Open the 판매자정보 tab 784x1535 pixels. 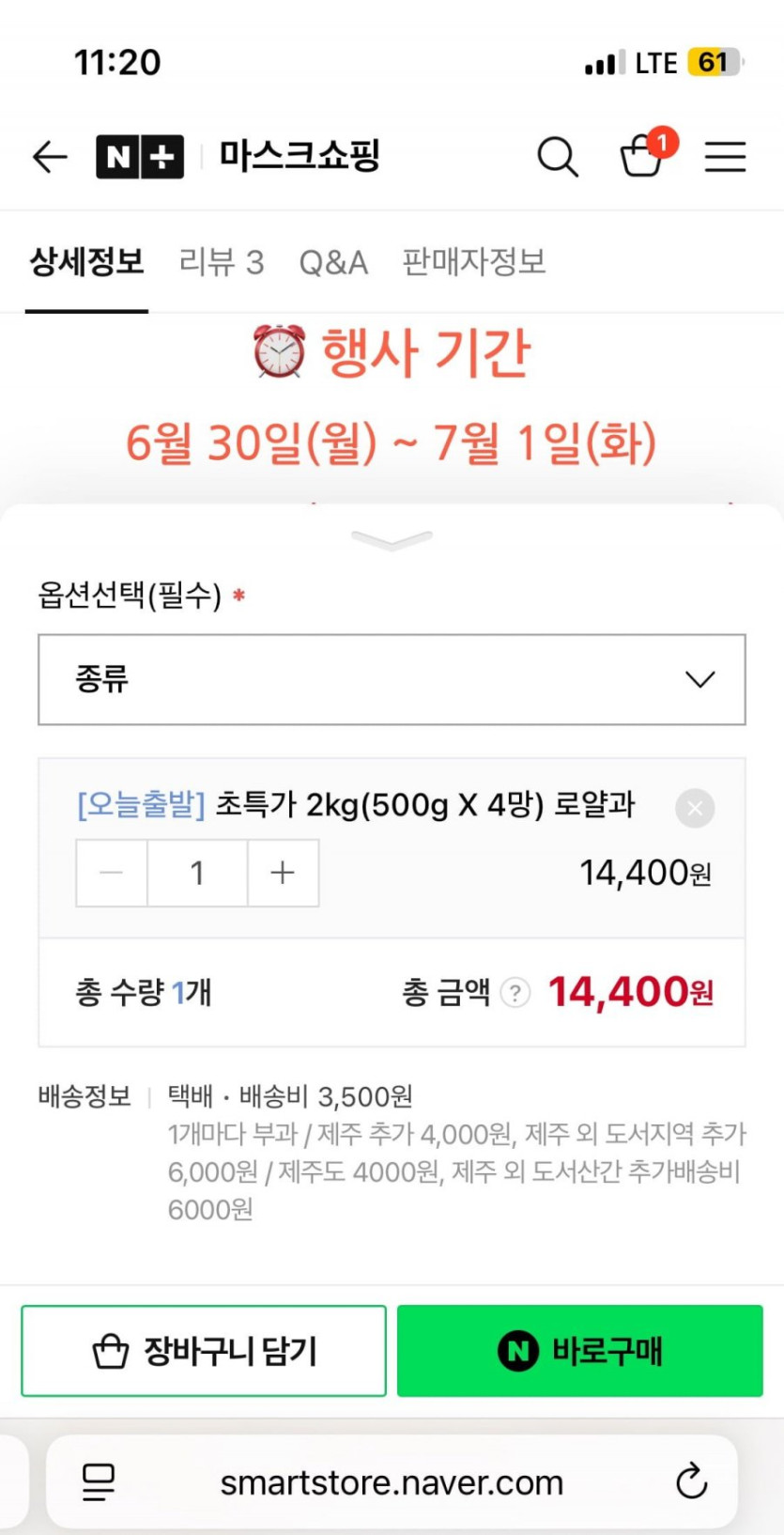[x=474, y=262]
